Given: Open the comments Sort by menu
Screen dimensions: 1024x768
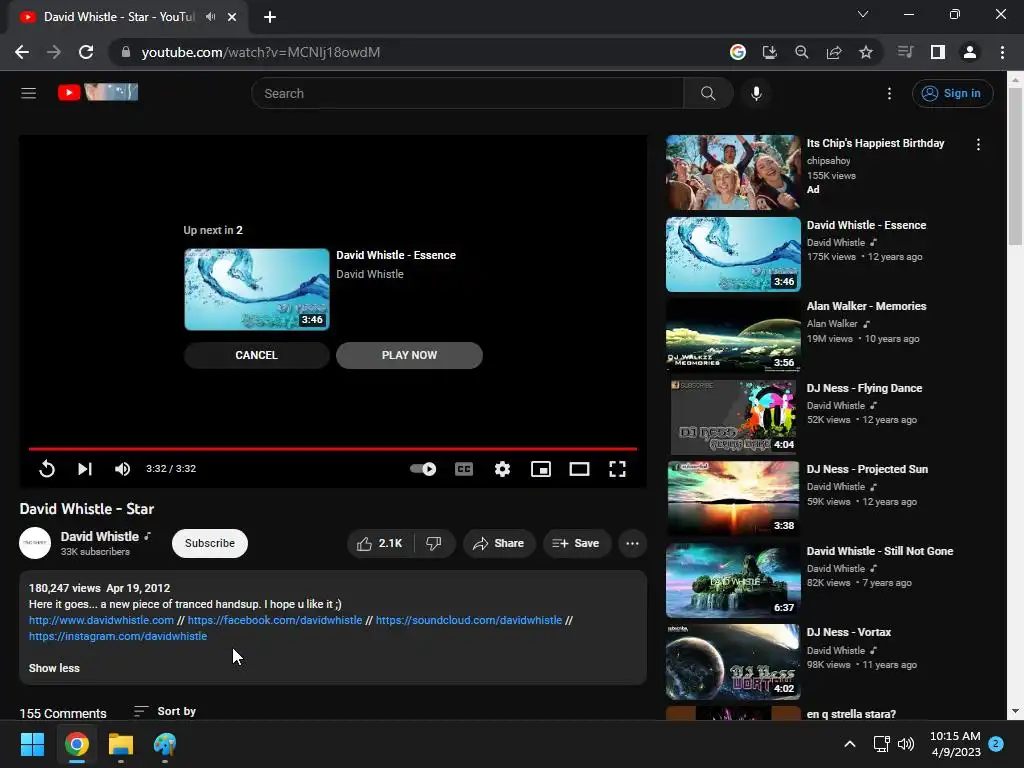Looking at the screenshot, I should coord(165,711).
